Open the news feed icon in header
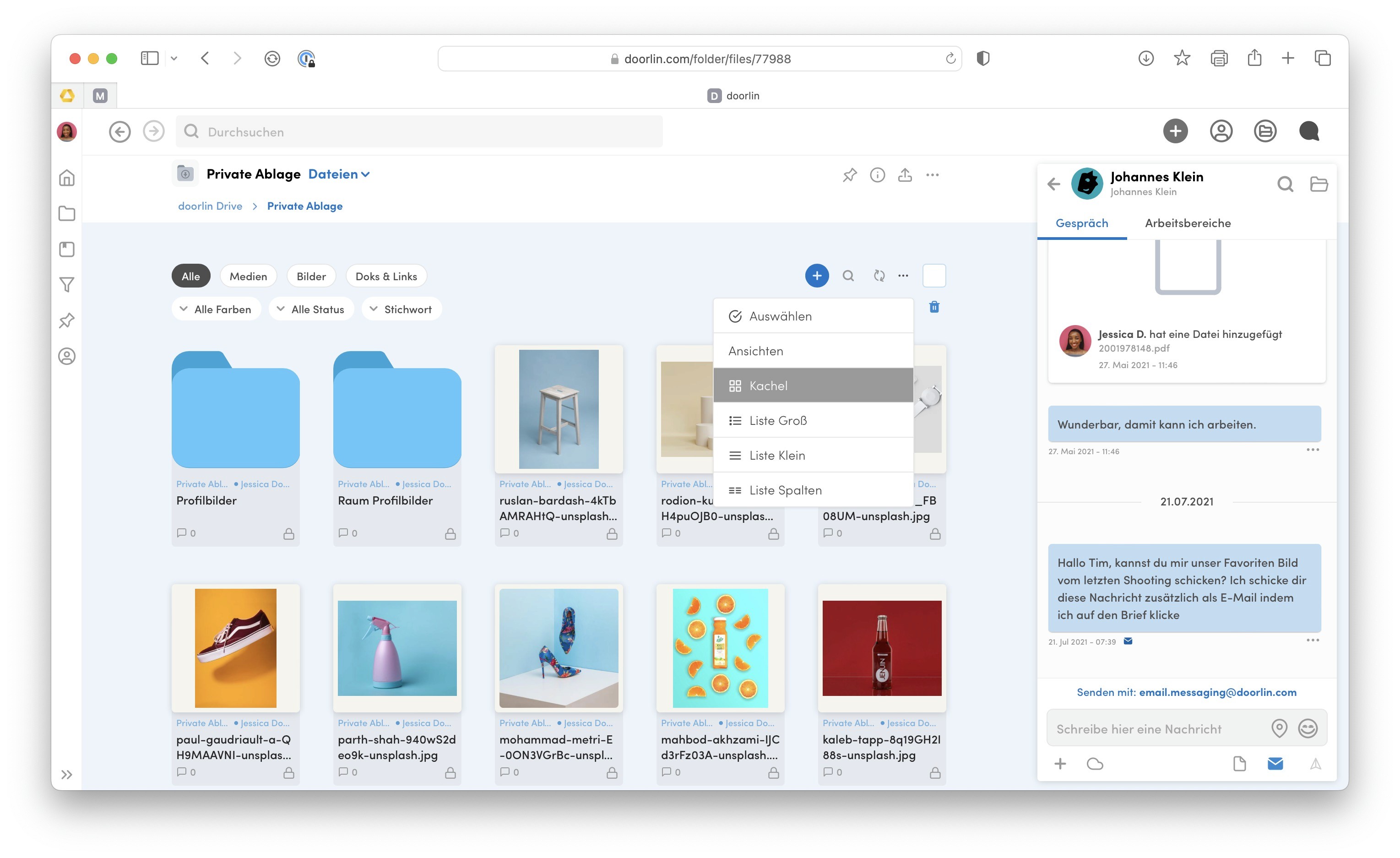Viewport: 1400px width, 858px height. (x=1265, y=131)
